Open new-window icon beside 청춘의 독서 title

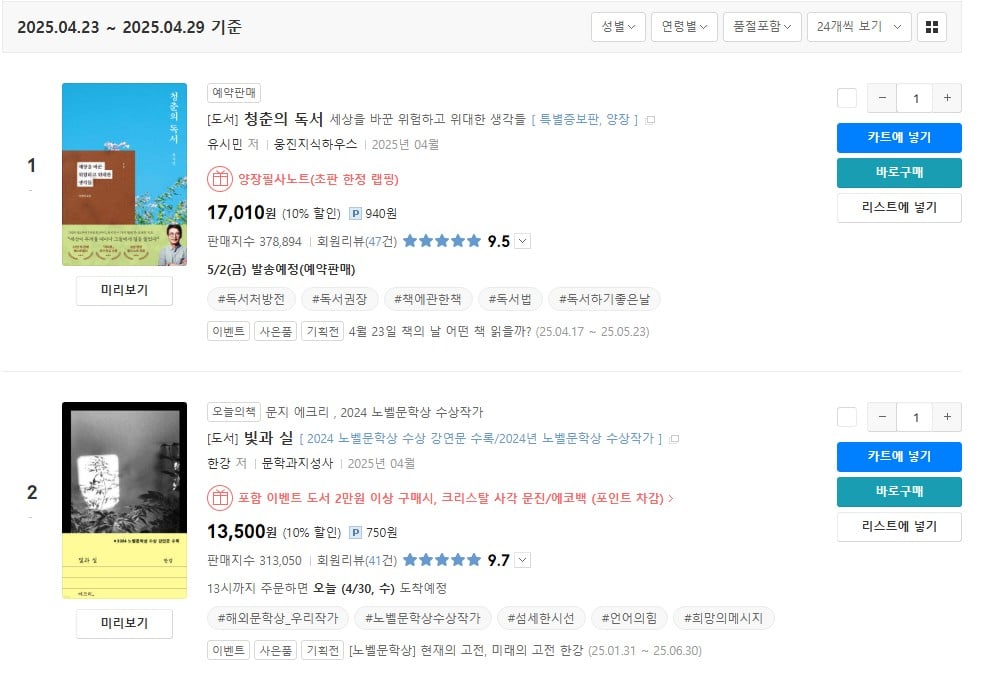650,120
